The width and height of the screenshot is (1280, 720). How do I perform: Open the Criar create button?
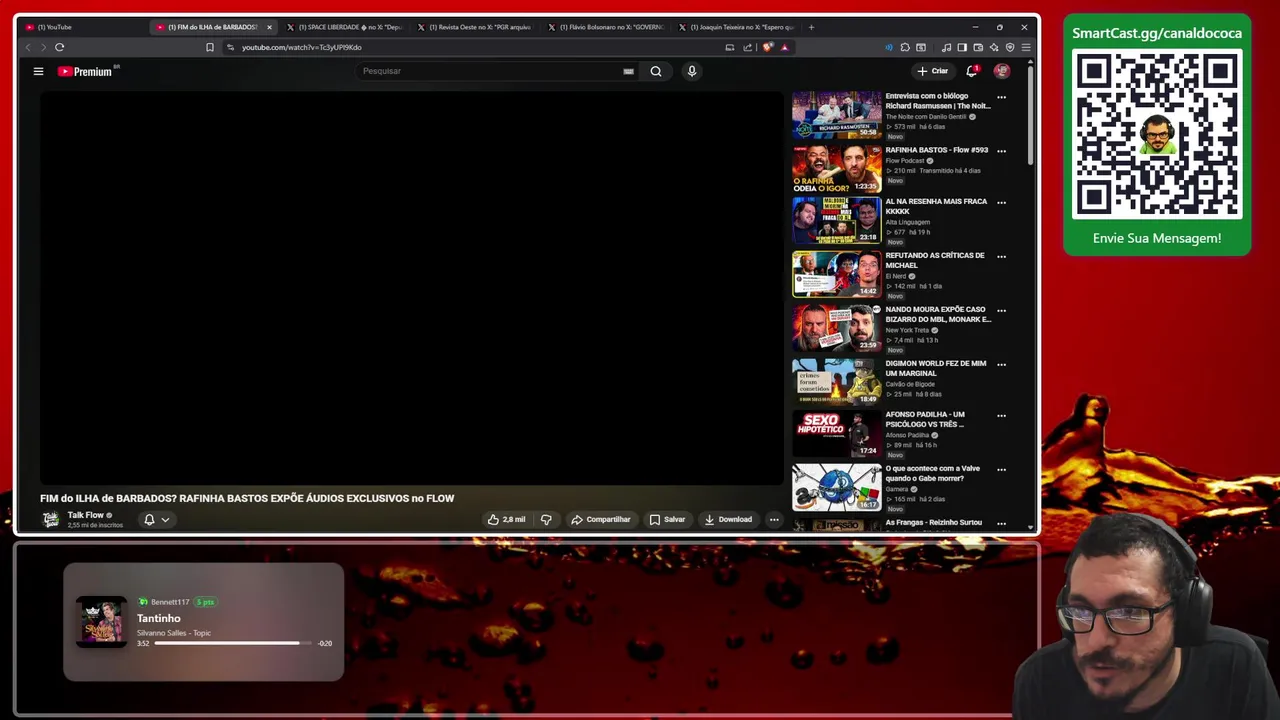[932, 71]
